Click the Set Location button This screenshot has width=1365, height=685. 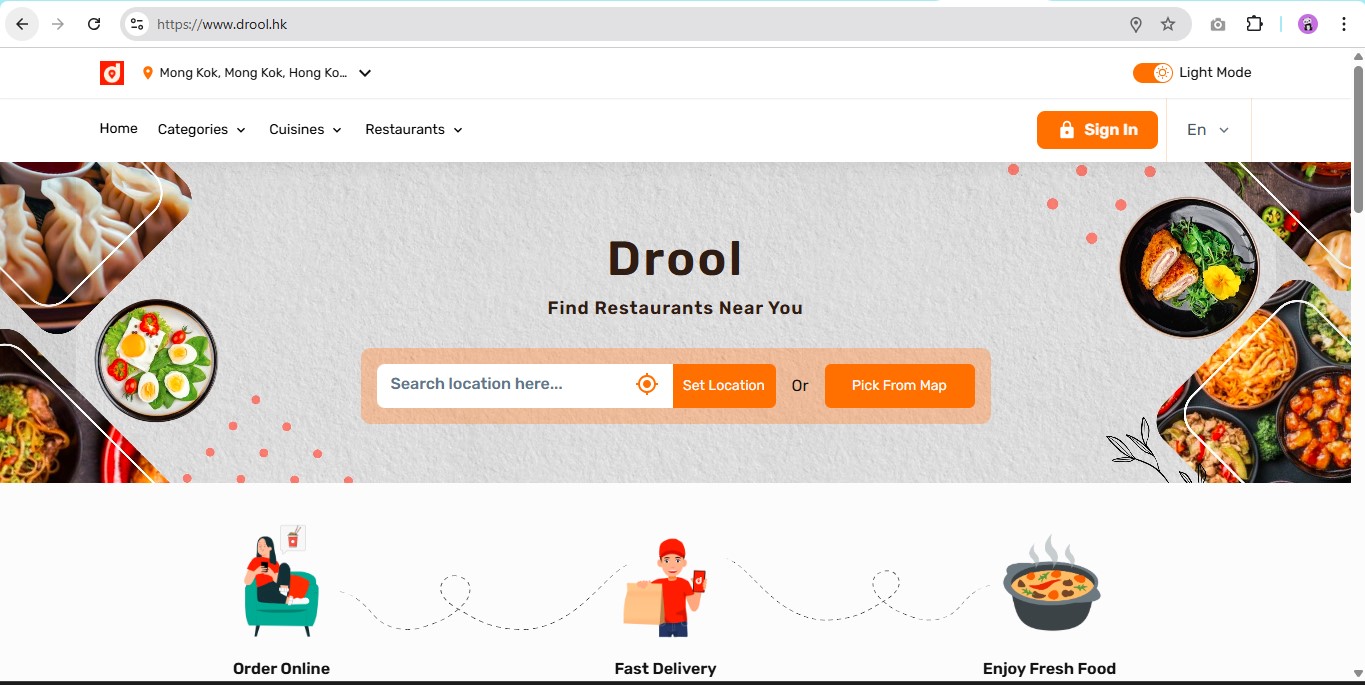[723, 386]
